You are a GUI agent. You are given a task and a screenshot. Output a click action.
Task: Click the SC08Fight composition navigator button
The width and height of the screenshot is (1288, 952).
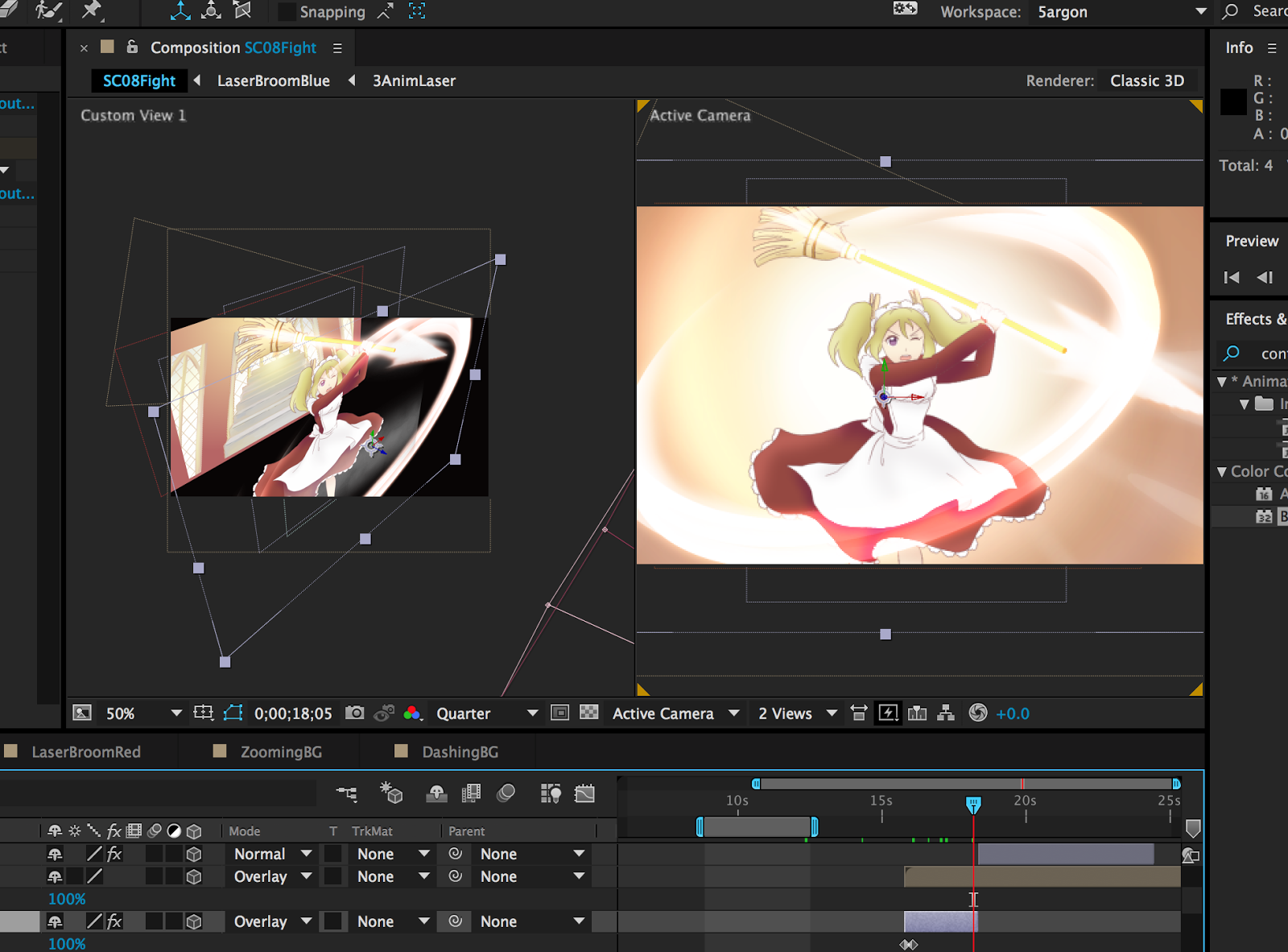click(x=138, y=81)
